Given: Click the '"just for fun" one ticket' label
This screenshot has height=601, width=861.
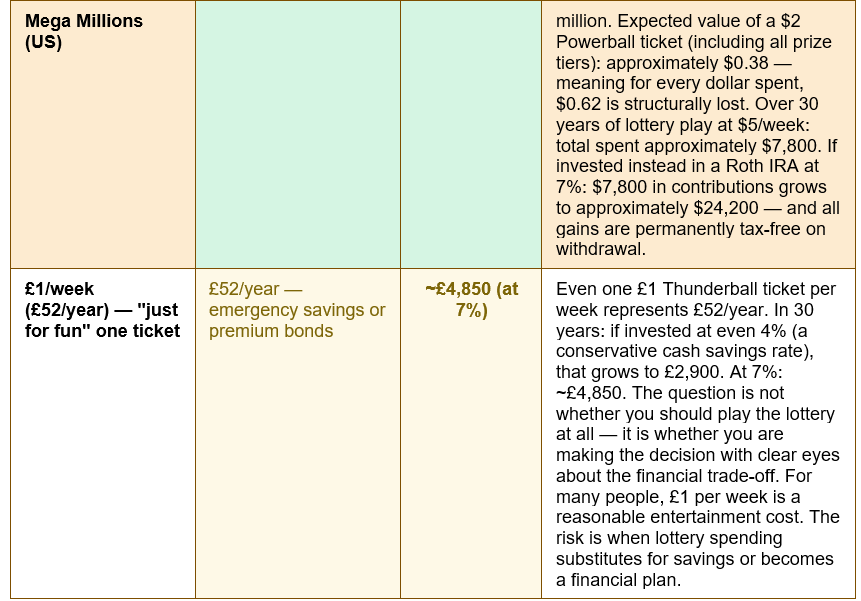Looking at the screenshot, I should (x=102, y=320).
